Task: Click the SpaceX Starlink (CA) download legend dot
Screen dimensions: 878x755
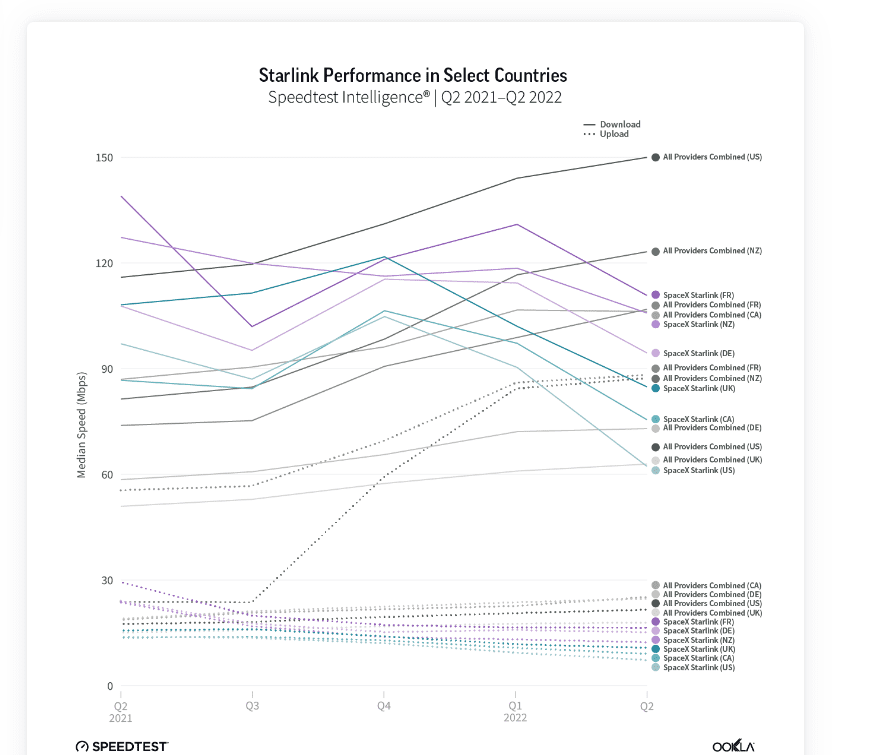Action: coord(655,419)
